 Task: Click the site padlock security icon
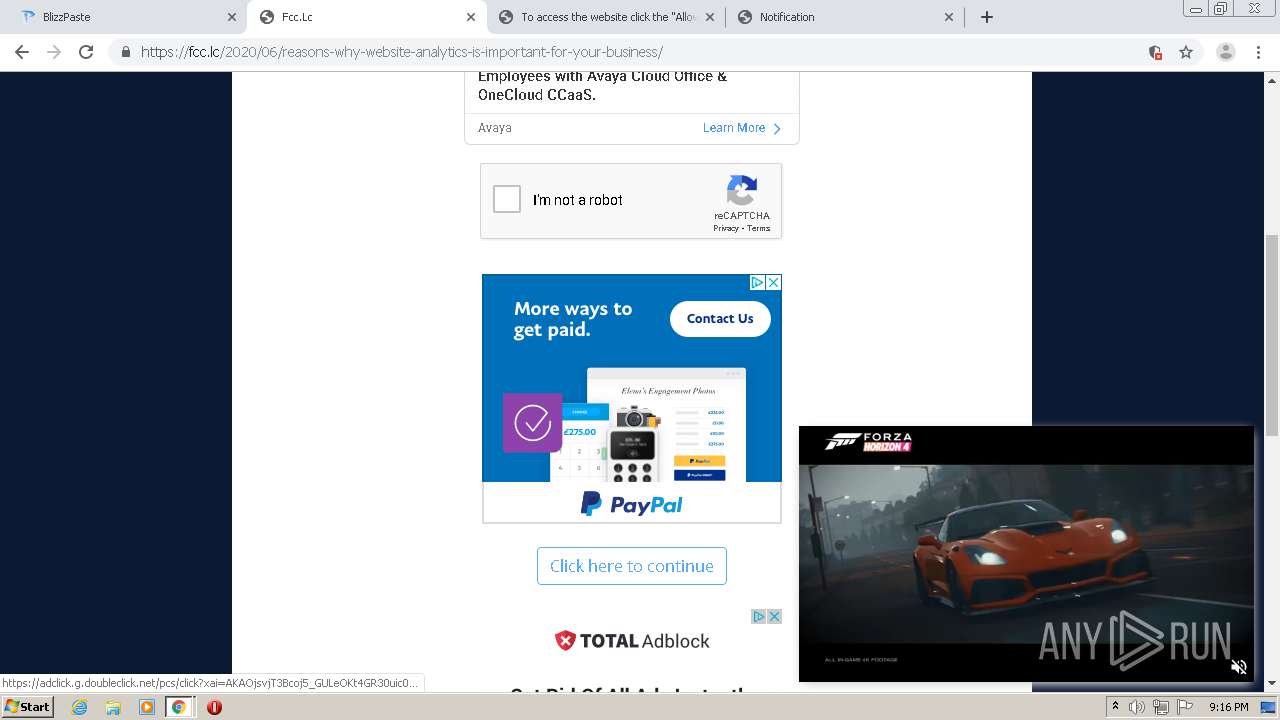(126, 52)
